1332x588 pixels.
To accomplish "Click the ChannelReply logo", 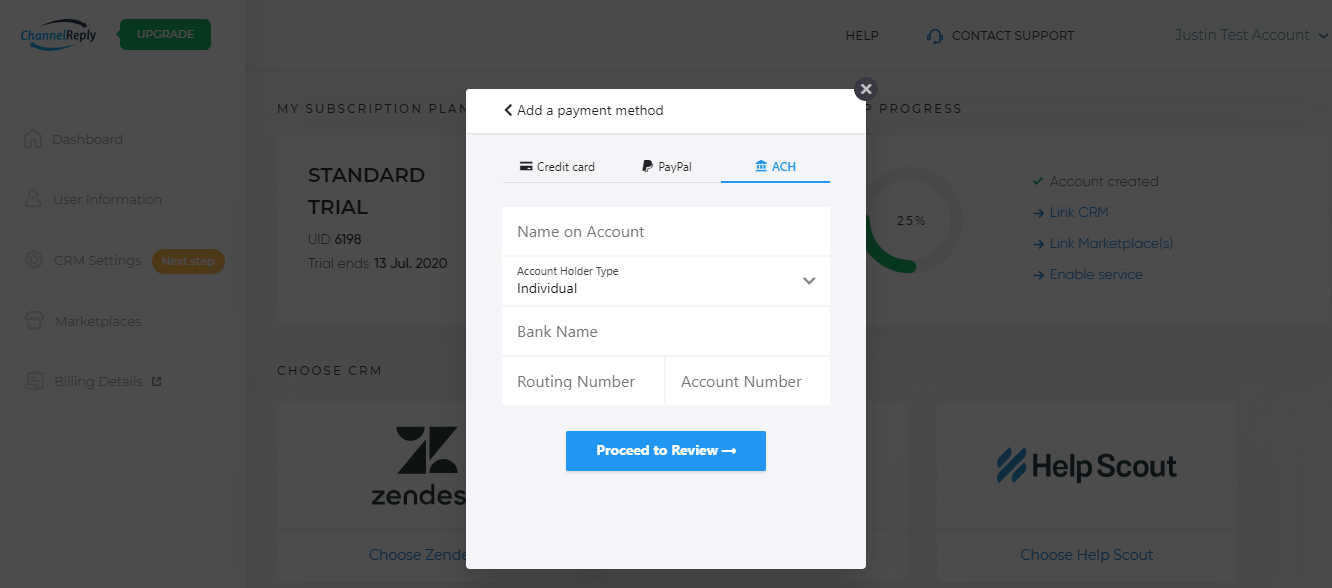I will click(x=58, y=34).
